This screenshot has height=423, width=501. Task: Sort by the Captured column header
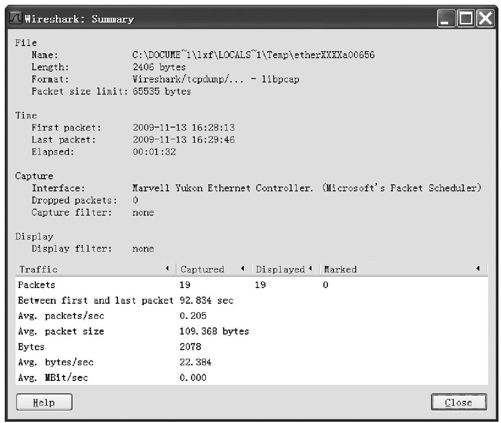213,269
